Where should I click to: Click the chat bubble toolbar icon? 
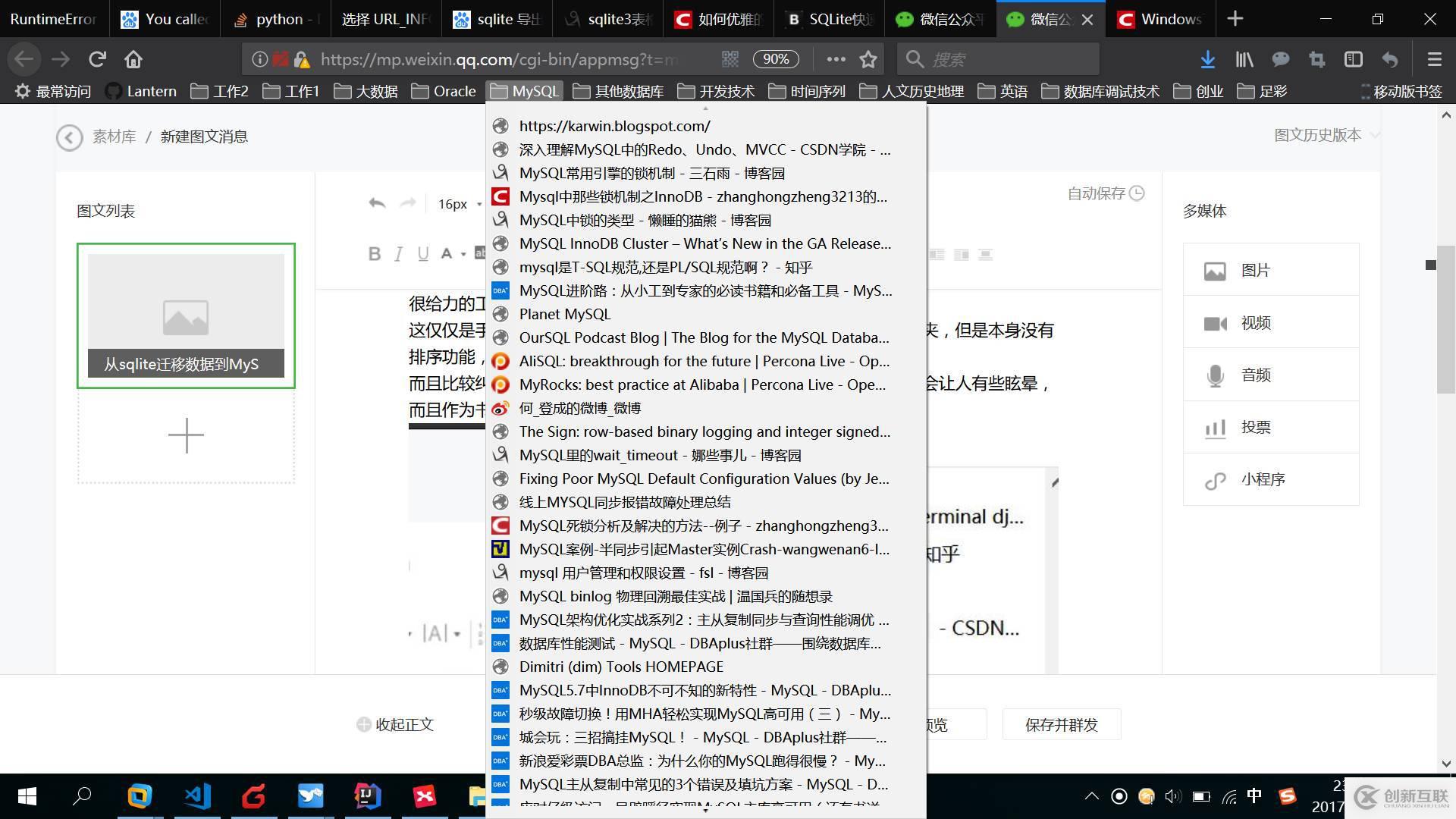pos(1281,59)
